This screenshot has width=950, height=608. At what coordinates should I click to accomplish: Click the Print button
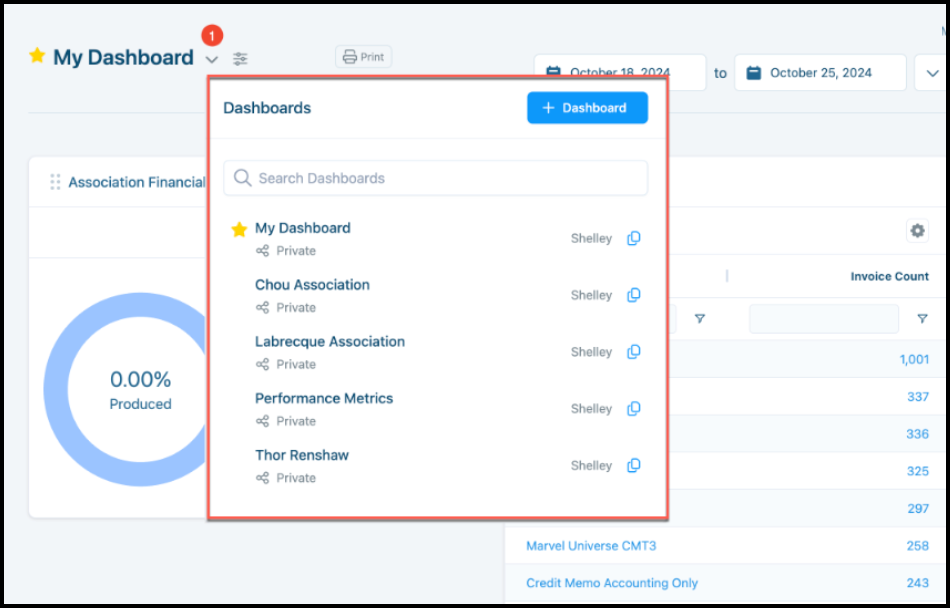(x=364, y=57)
